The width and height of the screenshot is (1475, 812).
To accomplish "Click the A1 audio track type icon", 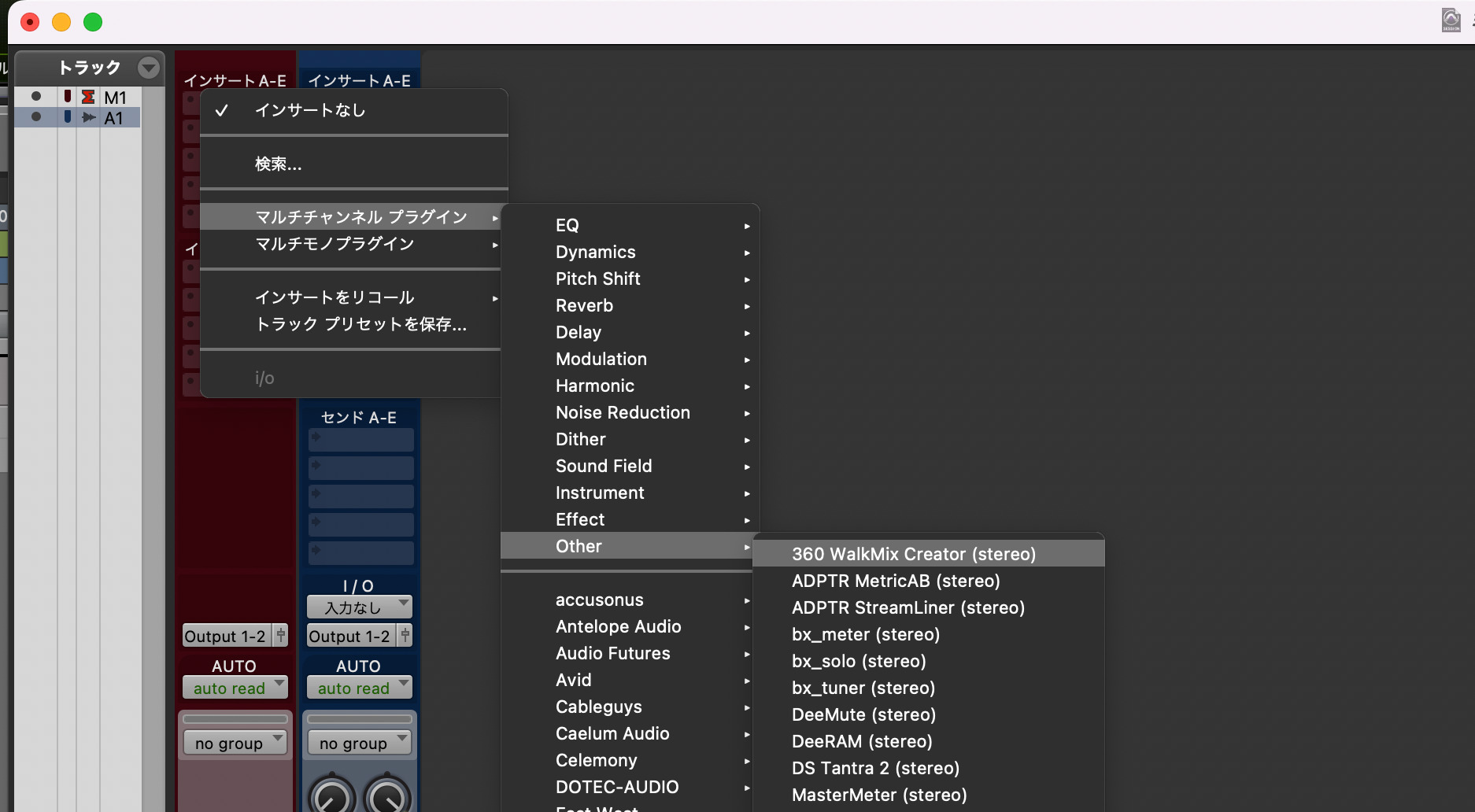I will tap(89, 117).
